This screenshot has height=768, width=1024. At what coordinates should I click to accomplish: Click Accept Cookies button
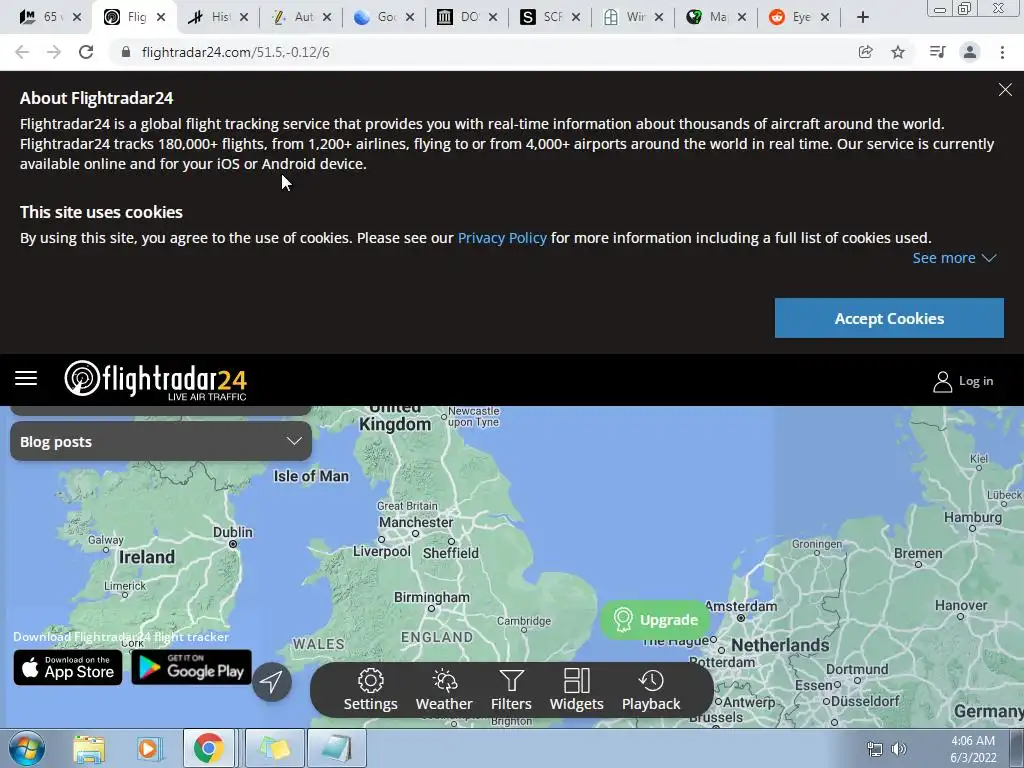(x=889, y=318)
